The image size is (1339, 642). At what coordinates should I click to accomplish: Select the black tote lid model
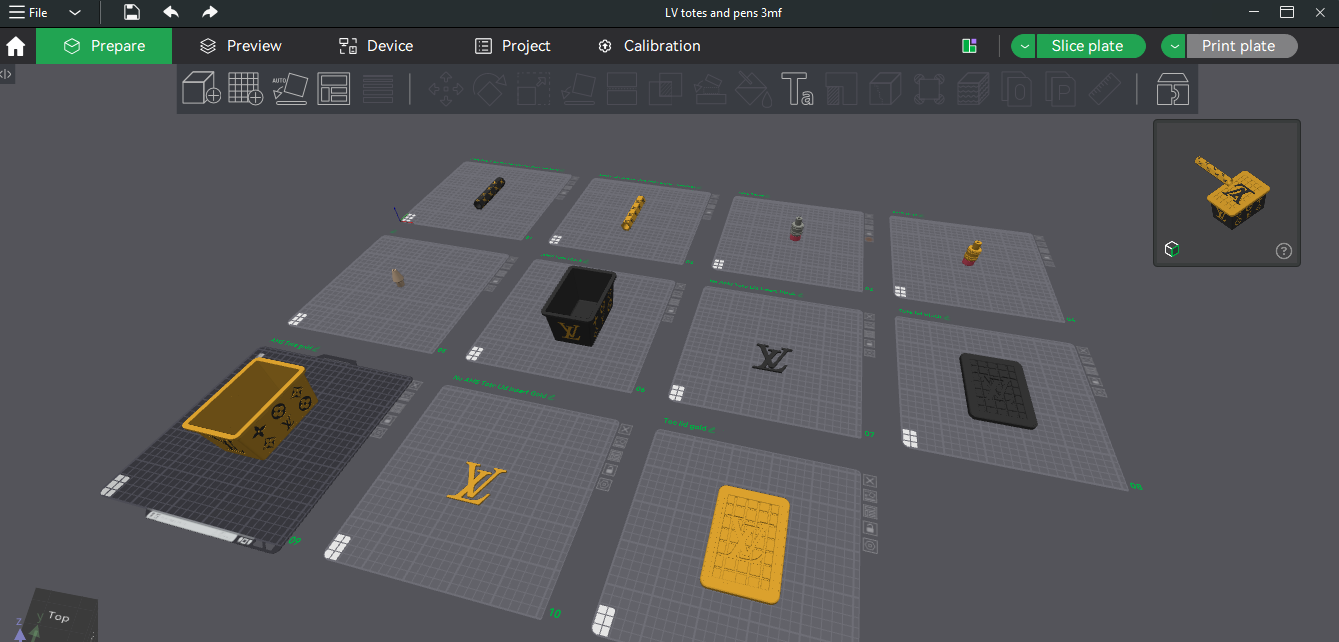[998, 390]
